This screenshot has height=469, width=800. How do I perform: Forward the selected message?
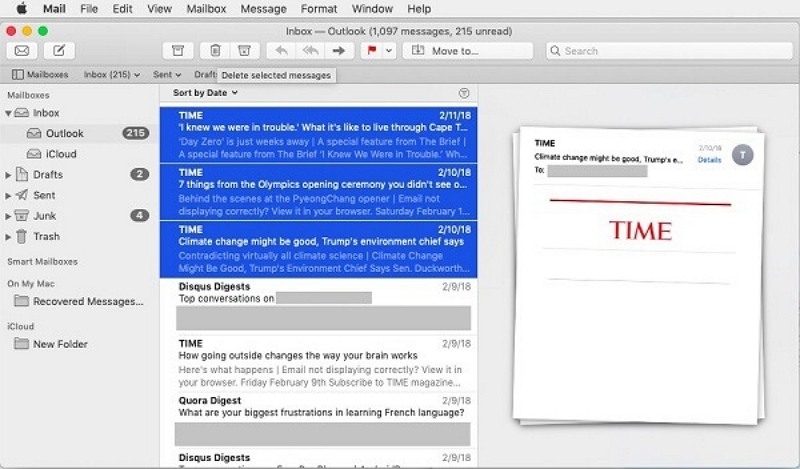click(339, 51)
